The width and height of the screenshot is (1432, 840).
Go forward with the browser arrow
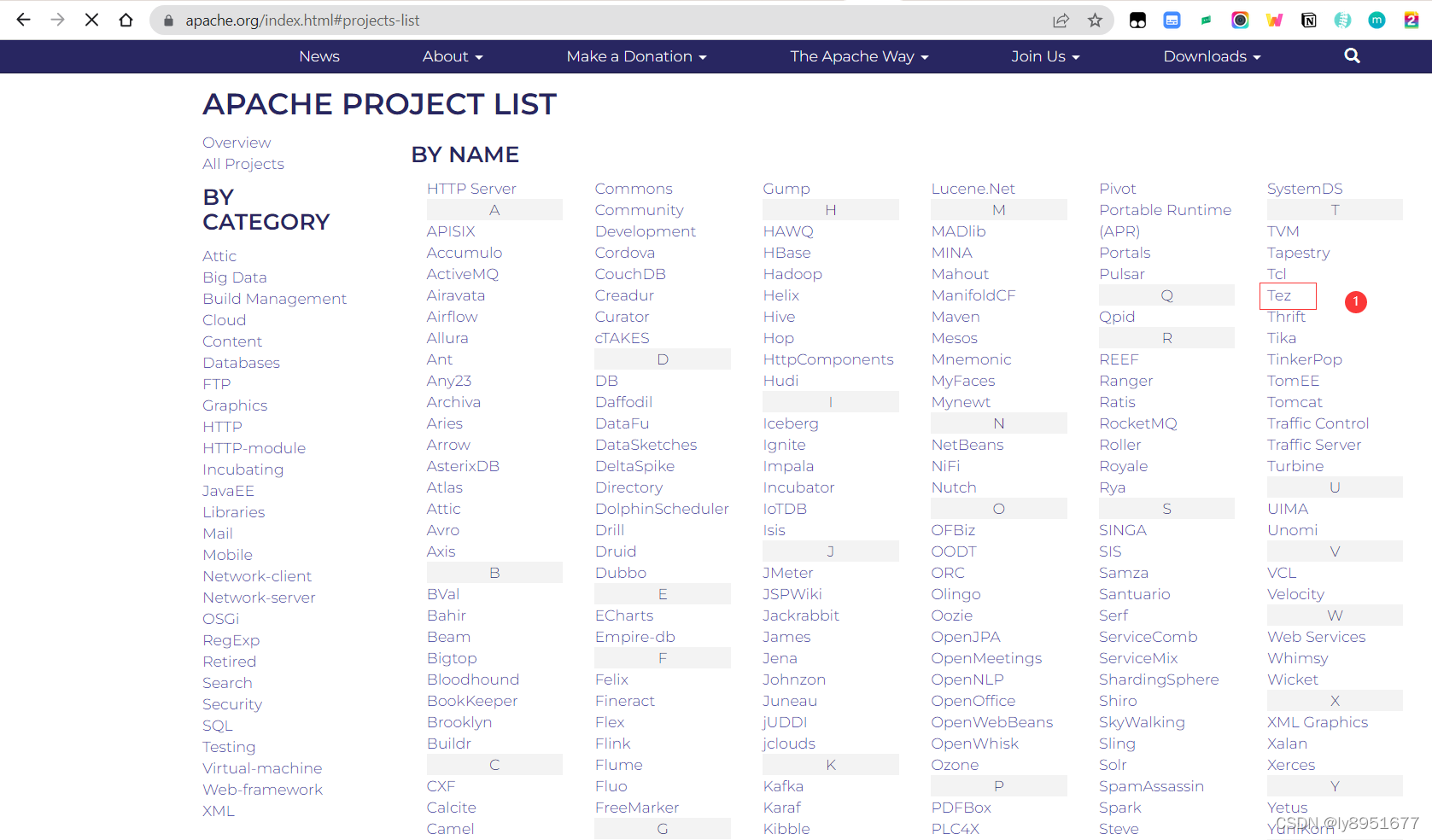[x=57, y=20]
